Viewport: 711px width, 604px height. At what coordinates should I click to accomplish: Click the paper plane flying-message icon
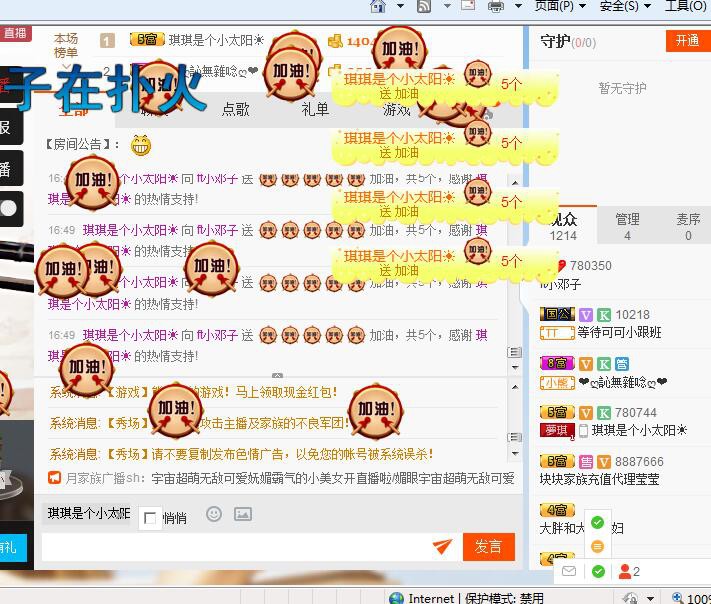tap(442, 546)
